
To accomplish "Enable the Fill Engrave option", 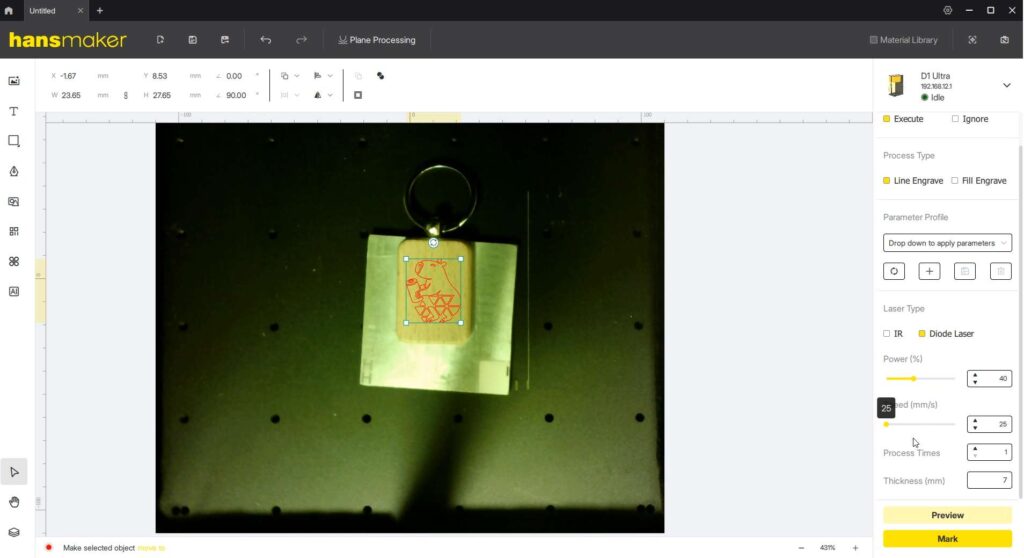I will coord(955,181).
